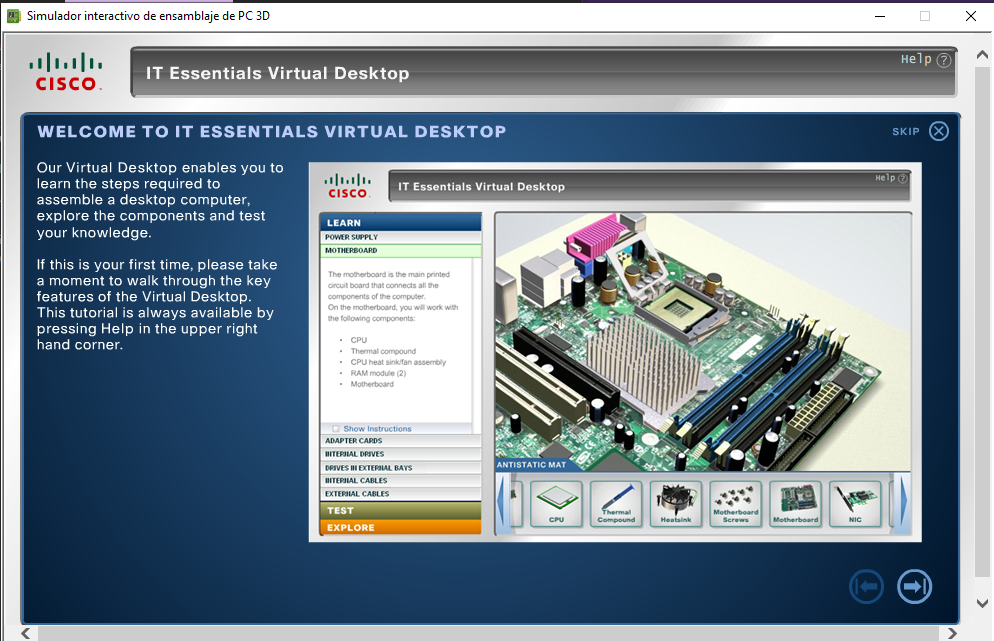Image resolution: width=994 pixels, height=641 pixels.
Task: Expand the INTERNAL DRIVES item
Action: [x=401, y=454]
